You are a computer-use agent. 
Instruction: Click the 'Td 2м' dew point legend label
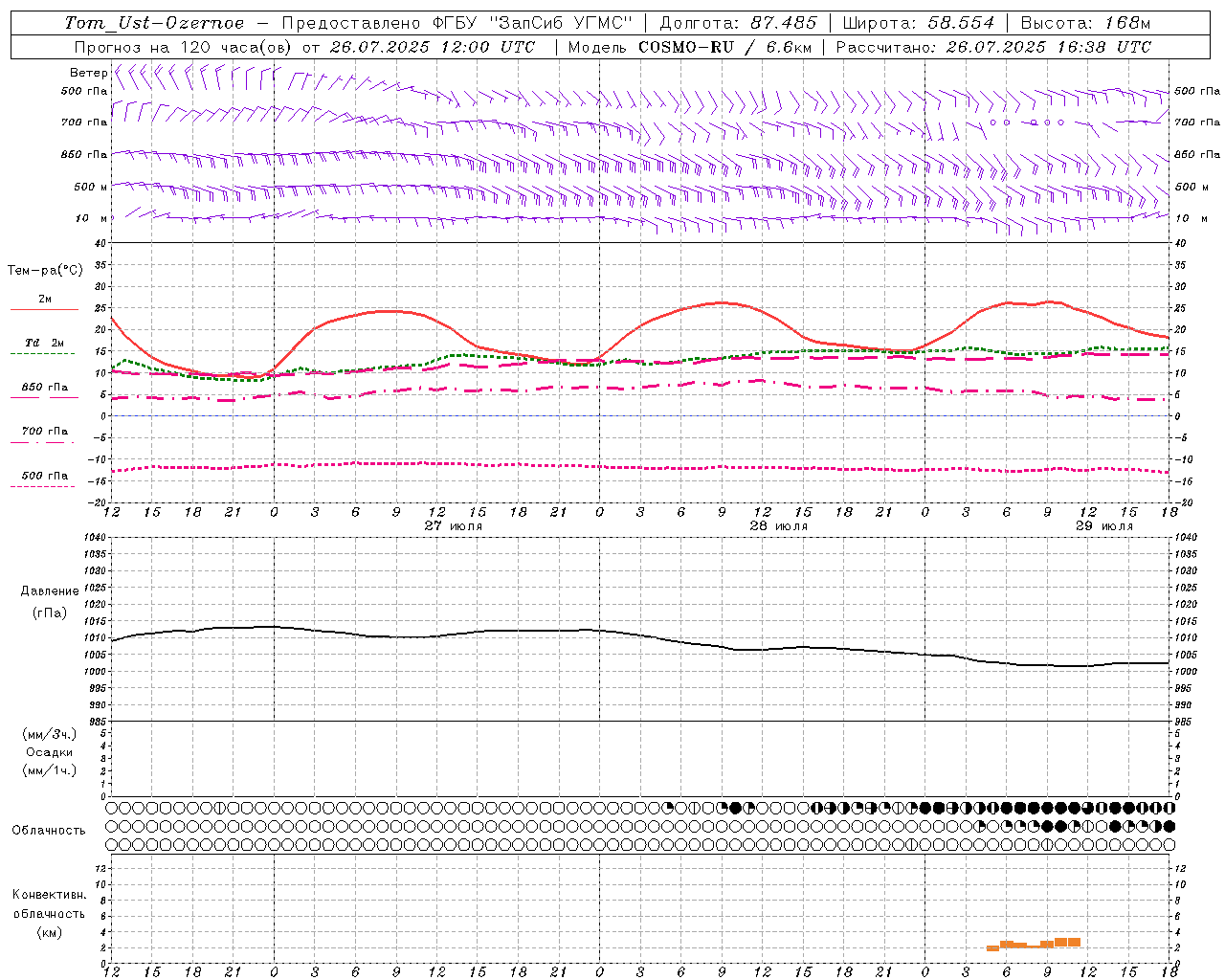click(x=45, y=343)
